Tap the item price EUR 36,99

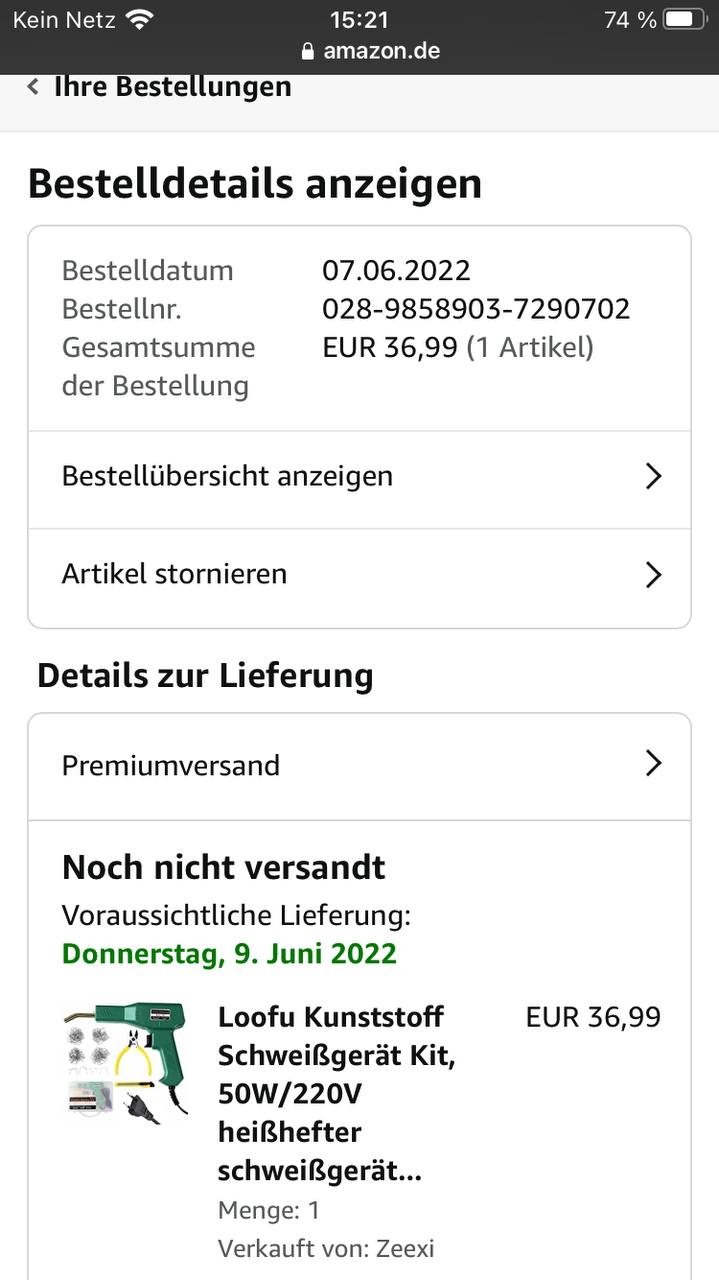[x=593, y=1017]
